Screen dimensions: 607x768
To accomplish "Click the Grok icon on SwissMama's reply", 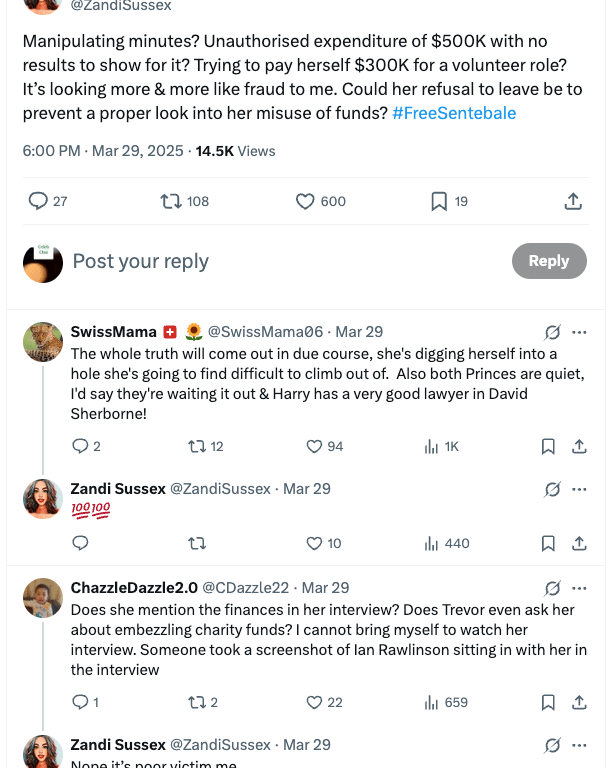I will [x=552, y=332].
